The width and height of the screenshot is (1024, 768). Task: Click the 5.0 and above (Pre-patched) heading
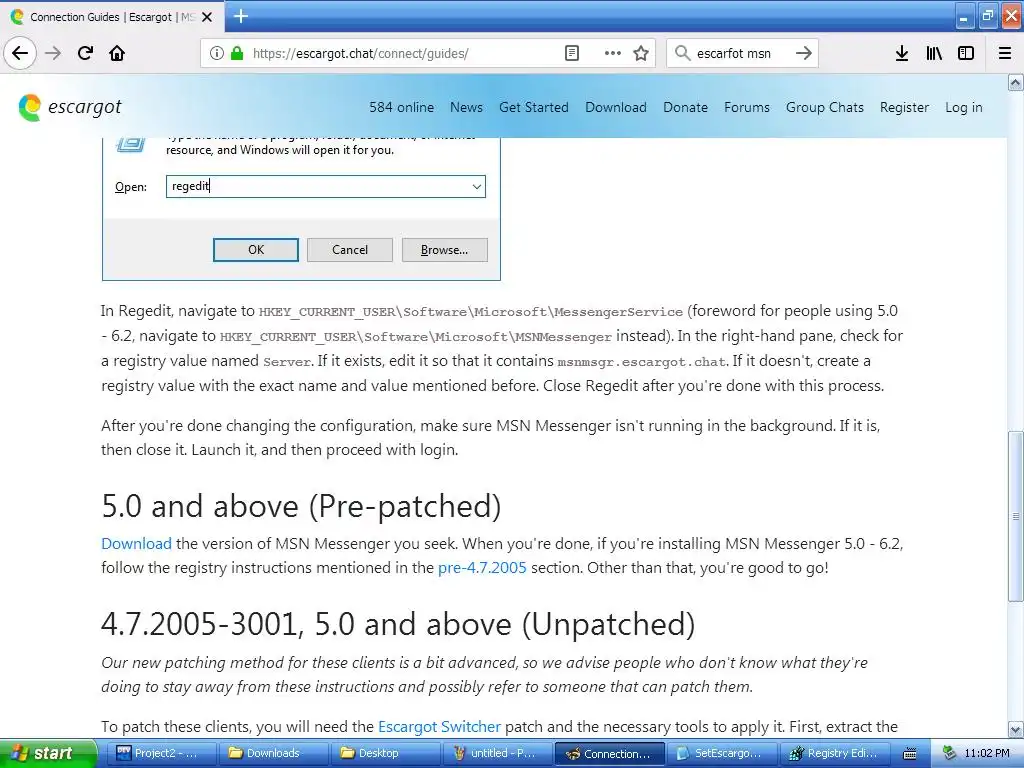(x=301, y=506)
